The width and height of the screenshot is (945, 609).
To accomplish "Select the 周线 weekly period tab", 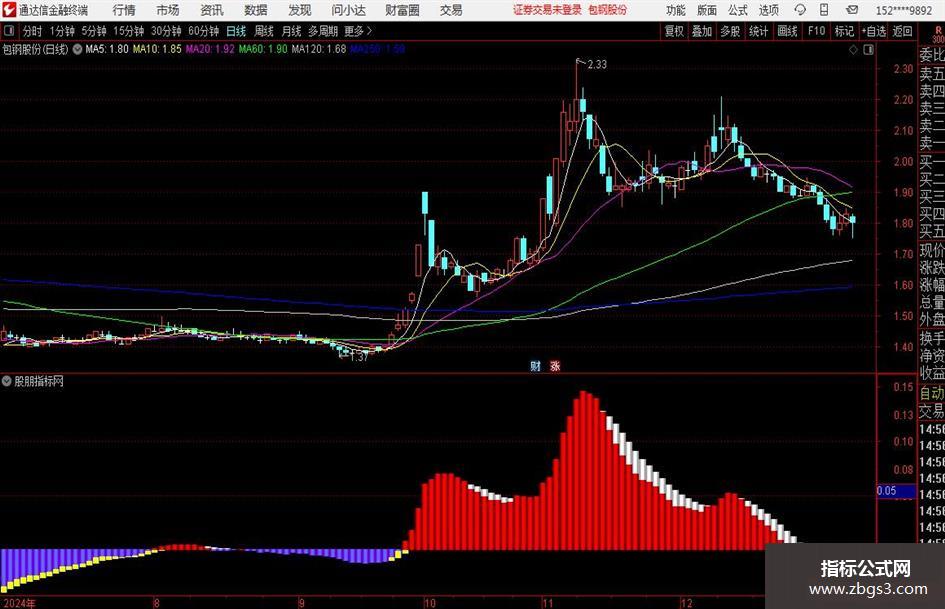I will (x=264, y=31).
